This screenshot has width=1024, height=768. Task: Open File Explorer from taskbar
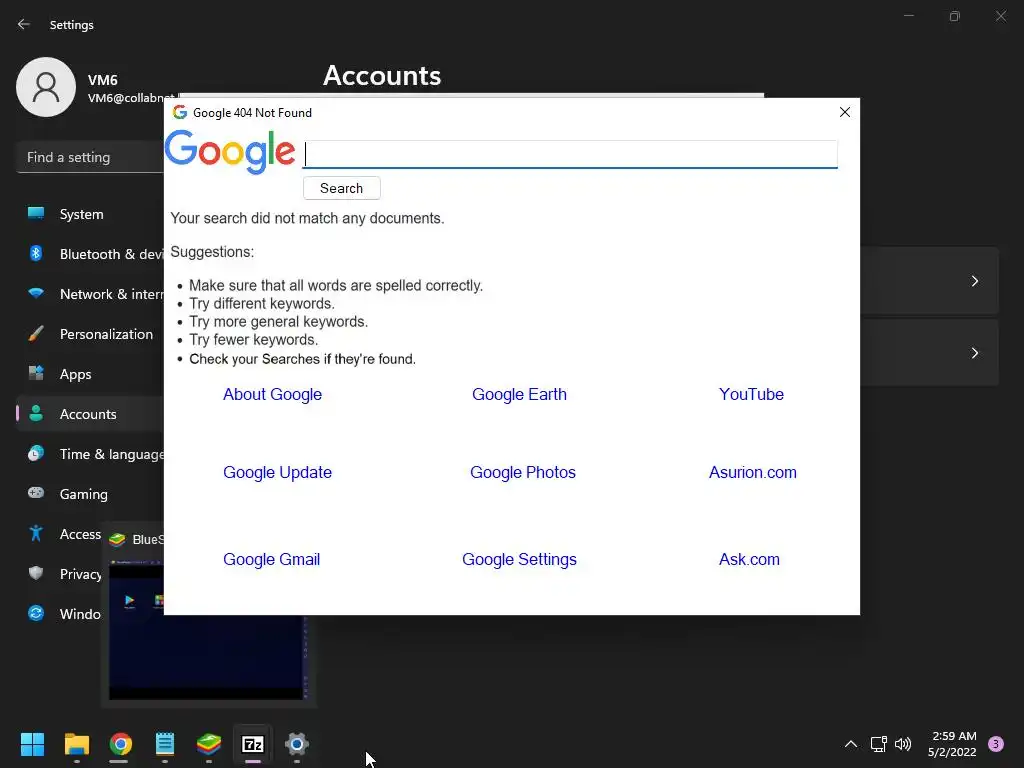pyautogui.click(x=76, y=744)
